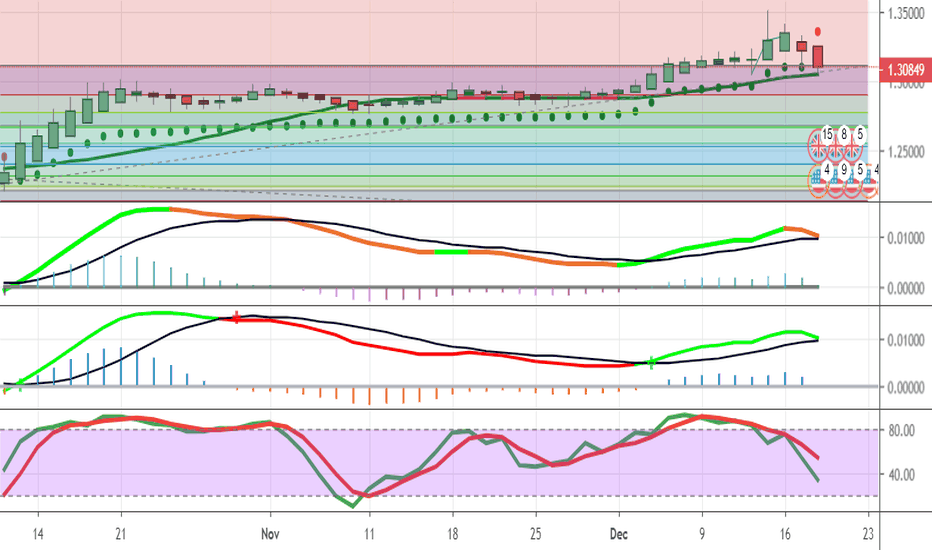
Task: Select the latest red candle on the price chart
Action: coord(818,57)
